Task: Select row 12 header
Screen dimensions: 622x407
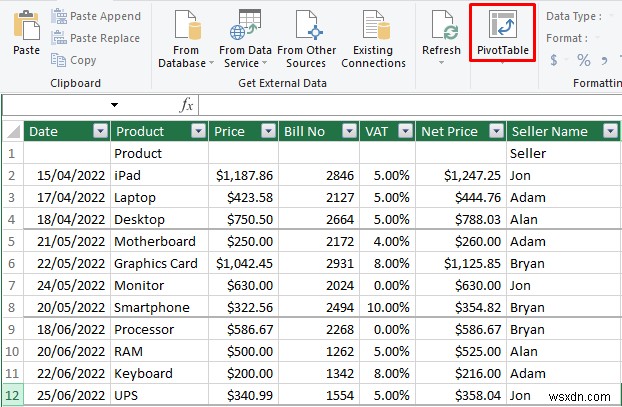Action: [x=13, y=395]
